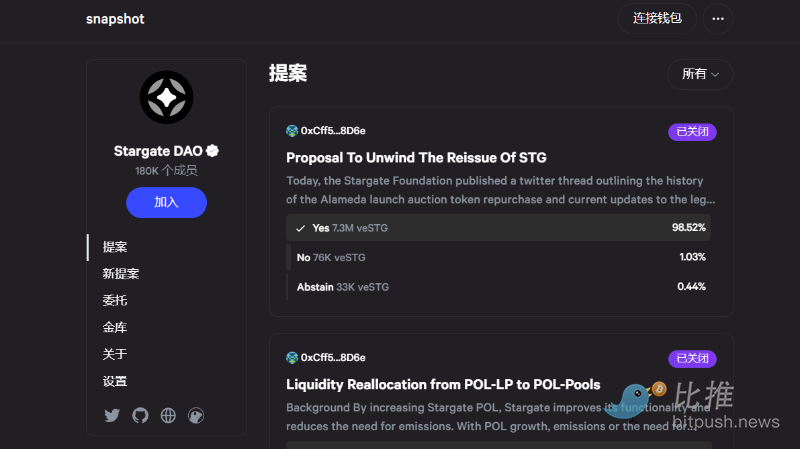The image size is (800, 449).
Task: Go to the 委托 delegation section
Action: coord(115,301)
